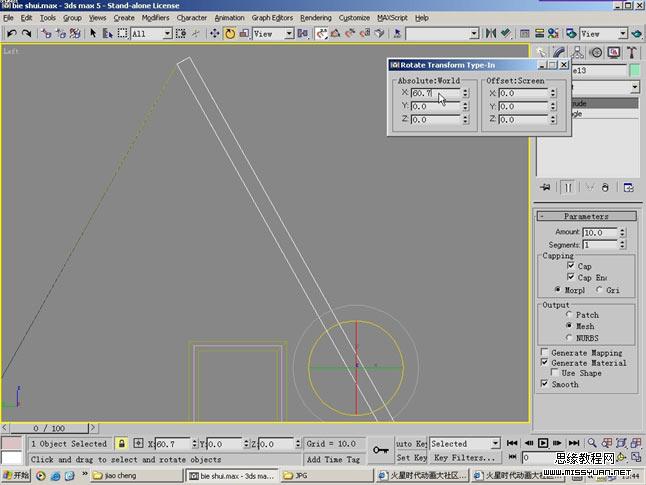
Task: Open the Rendering menu
Action: (316, 18)
